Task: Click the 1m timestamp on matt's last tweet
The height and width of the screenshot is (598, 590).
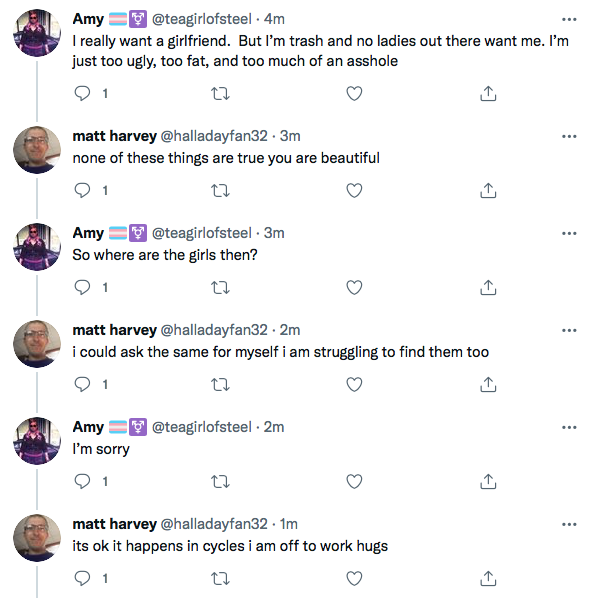Action: pos(288,524)
